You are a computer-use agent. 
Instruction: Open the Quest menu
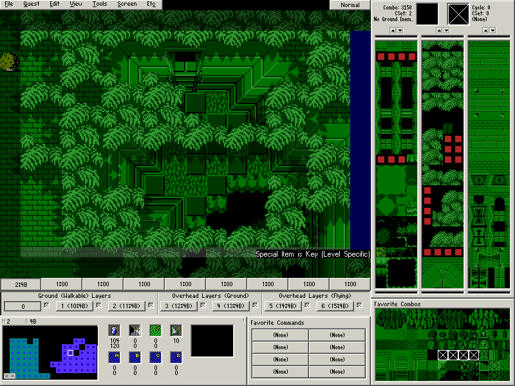point(31,4)
